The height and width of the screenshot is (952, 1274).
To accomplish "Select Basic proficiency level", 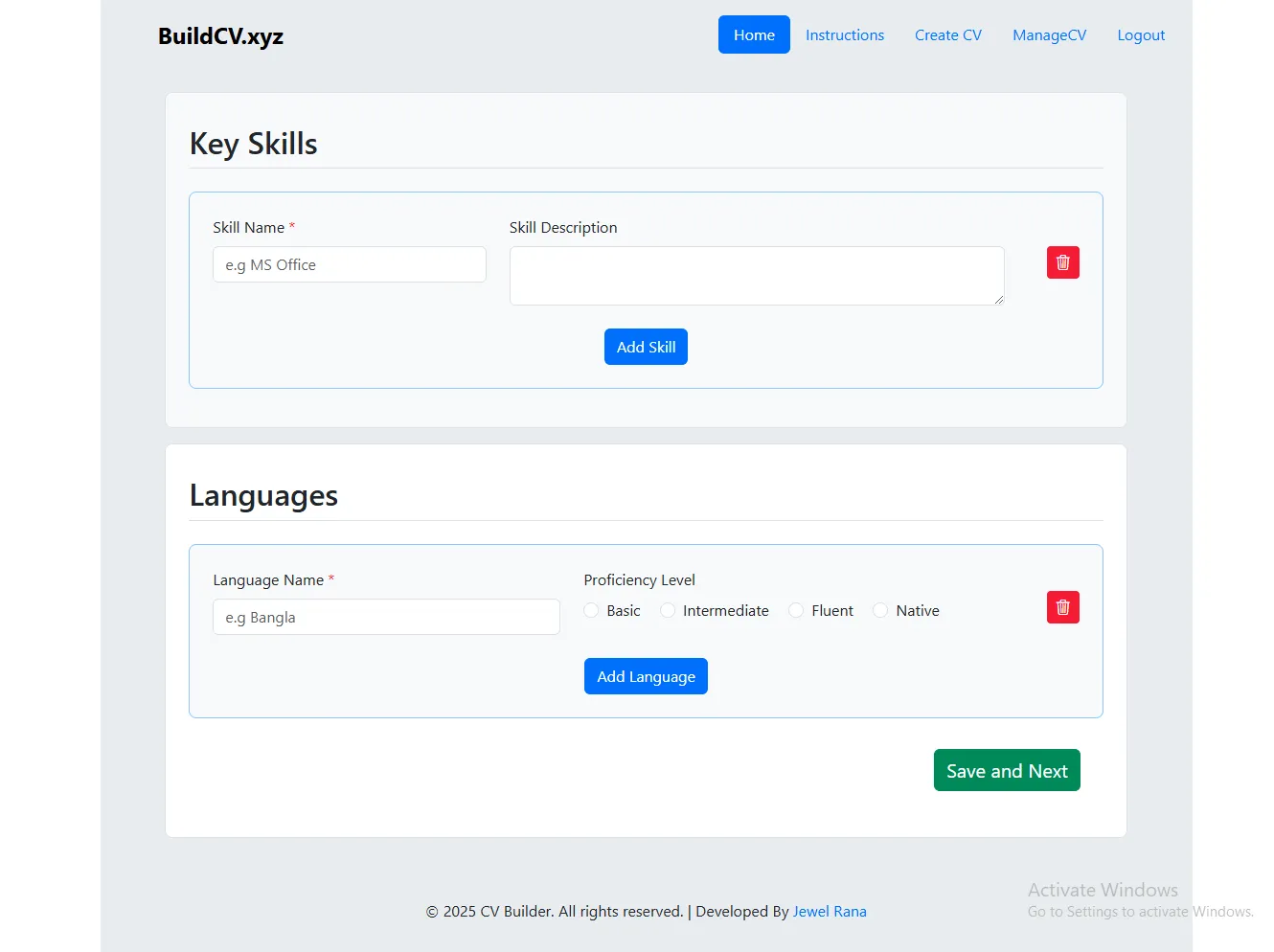I will pos(591,611).
